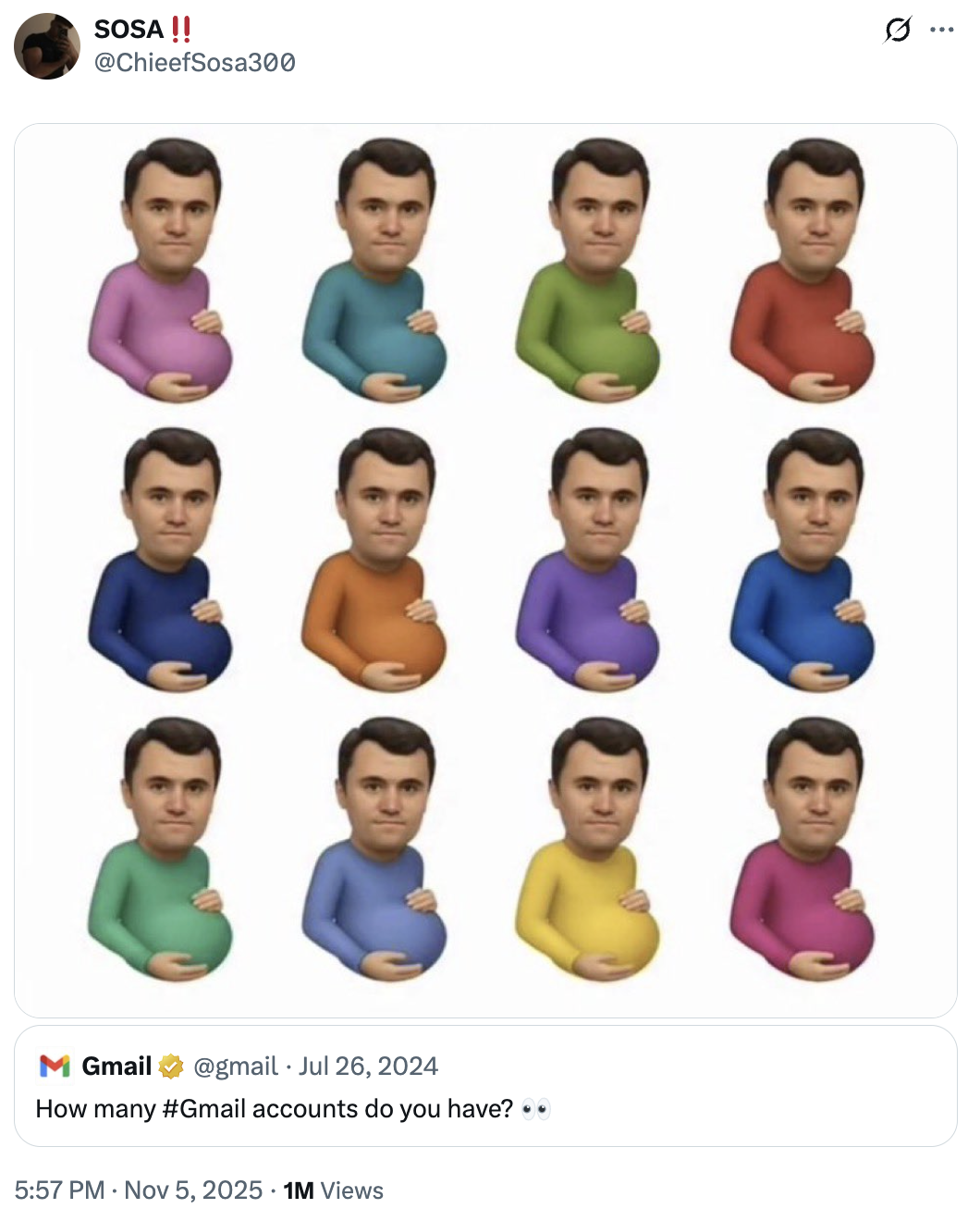This screenshot has height=1221, width=980.
Task: Open the @ChieefSosa300 profile handle
Action: coord(194,62)
